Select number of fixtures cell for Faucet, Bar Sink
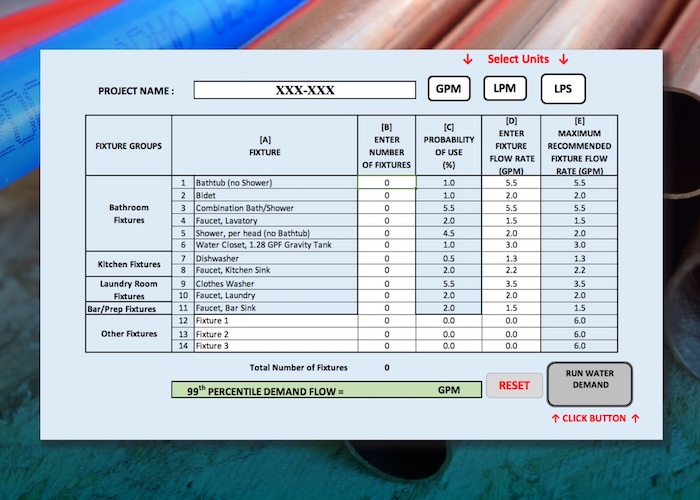 point(387,308)
